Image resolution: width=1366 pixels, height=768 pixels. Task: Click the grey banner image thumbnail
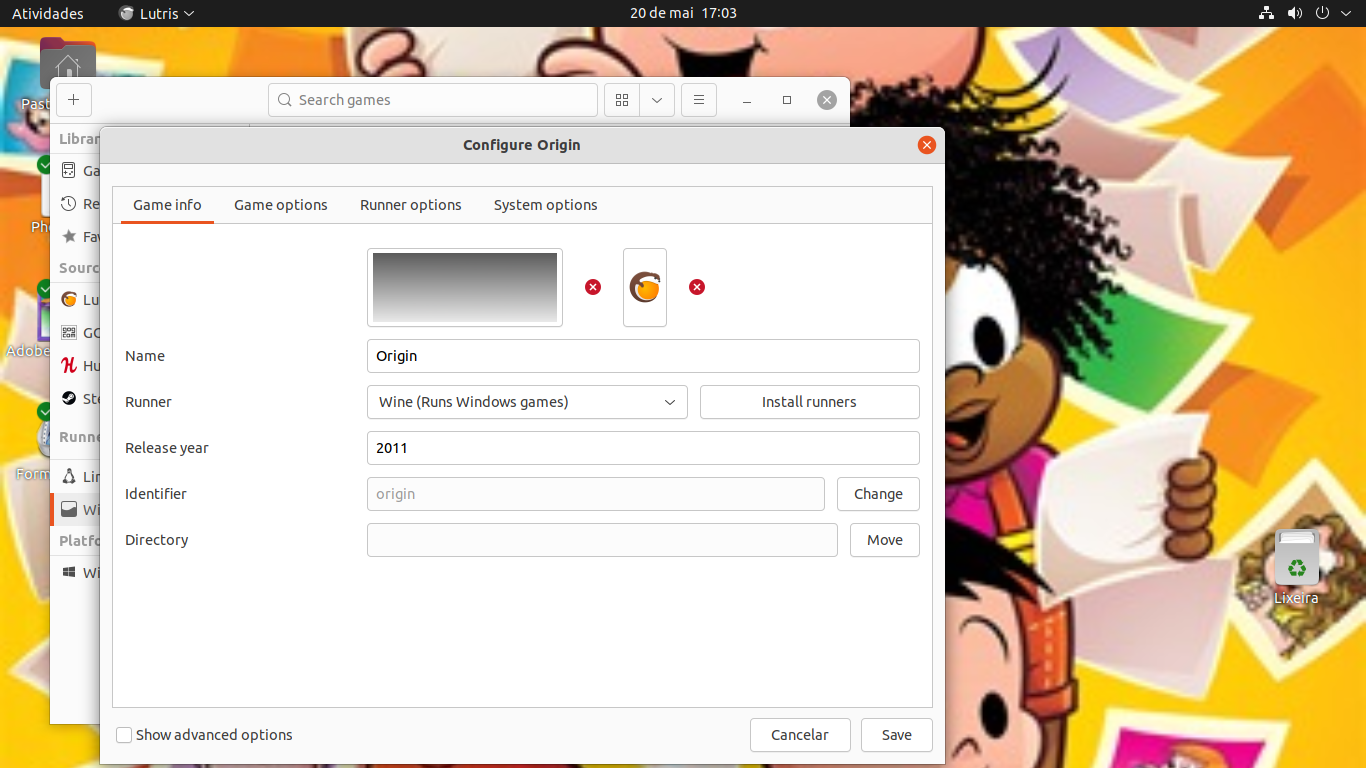point(465,287)
